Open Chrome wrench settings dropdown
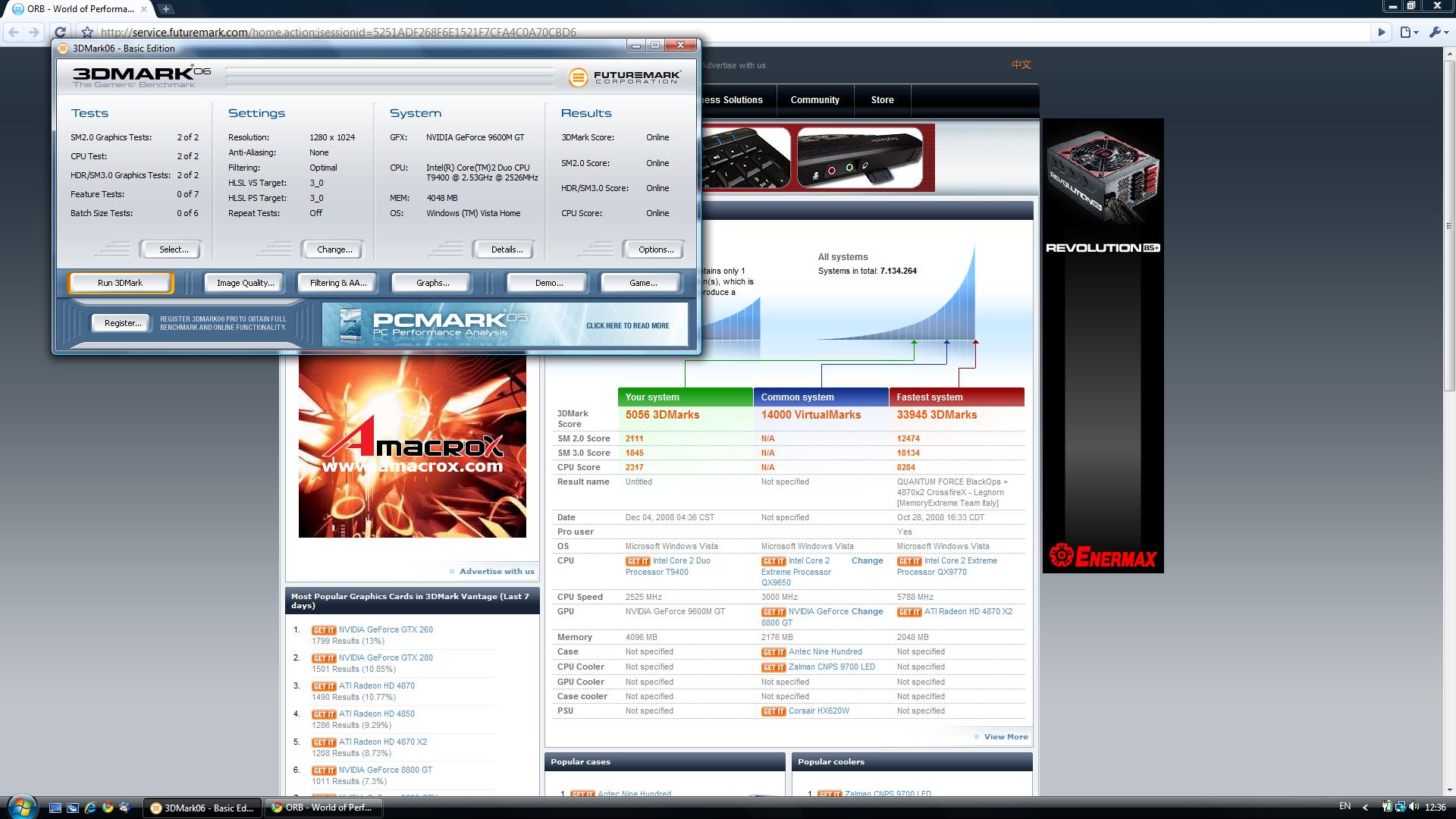Screen dimensions: 1456x819 coord(1437,32)
